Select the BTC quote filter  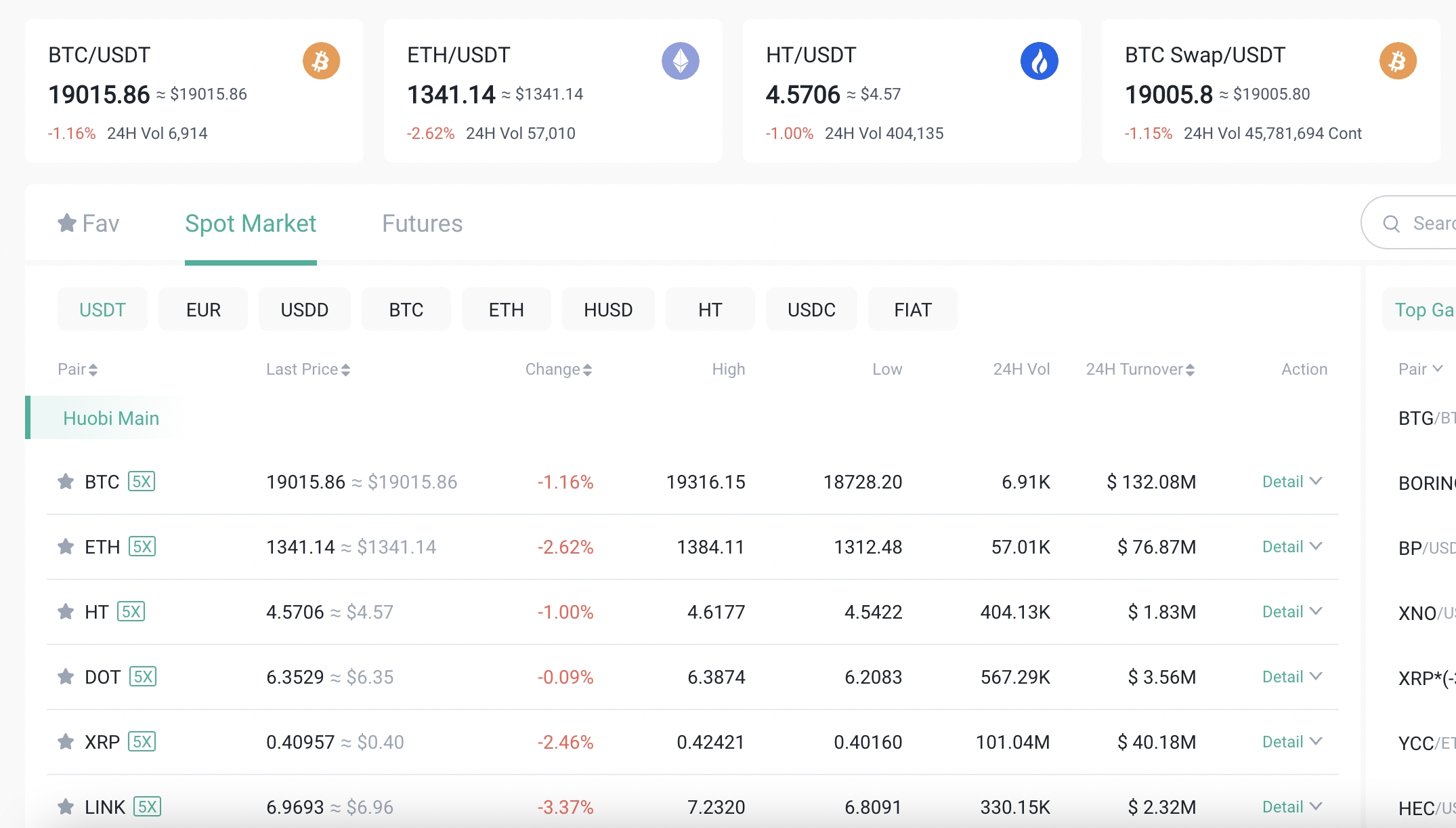406,310
